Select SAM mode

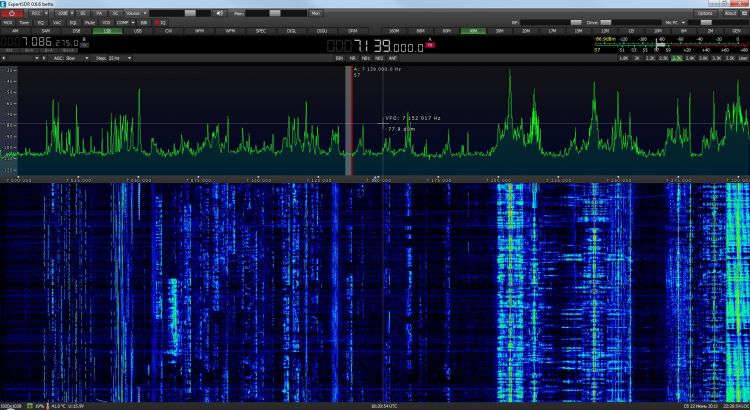[46, 31]
